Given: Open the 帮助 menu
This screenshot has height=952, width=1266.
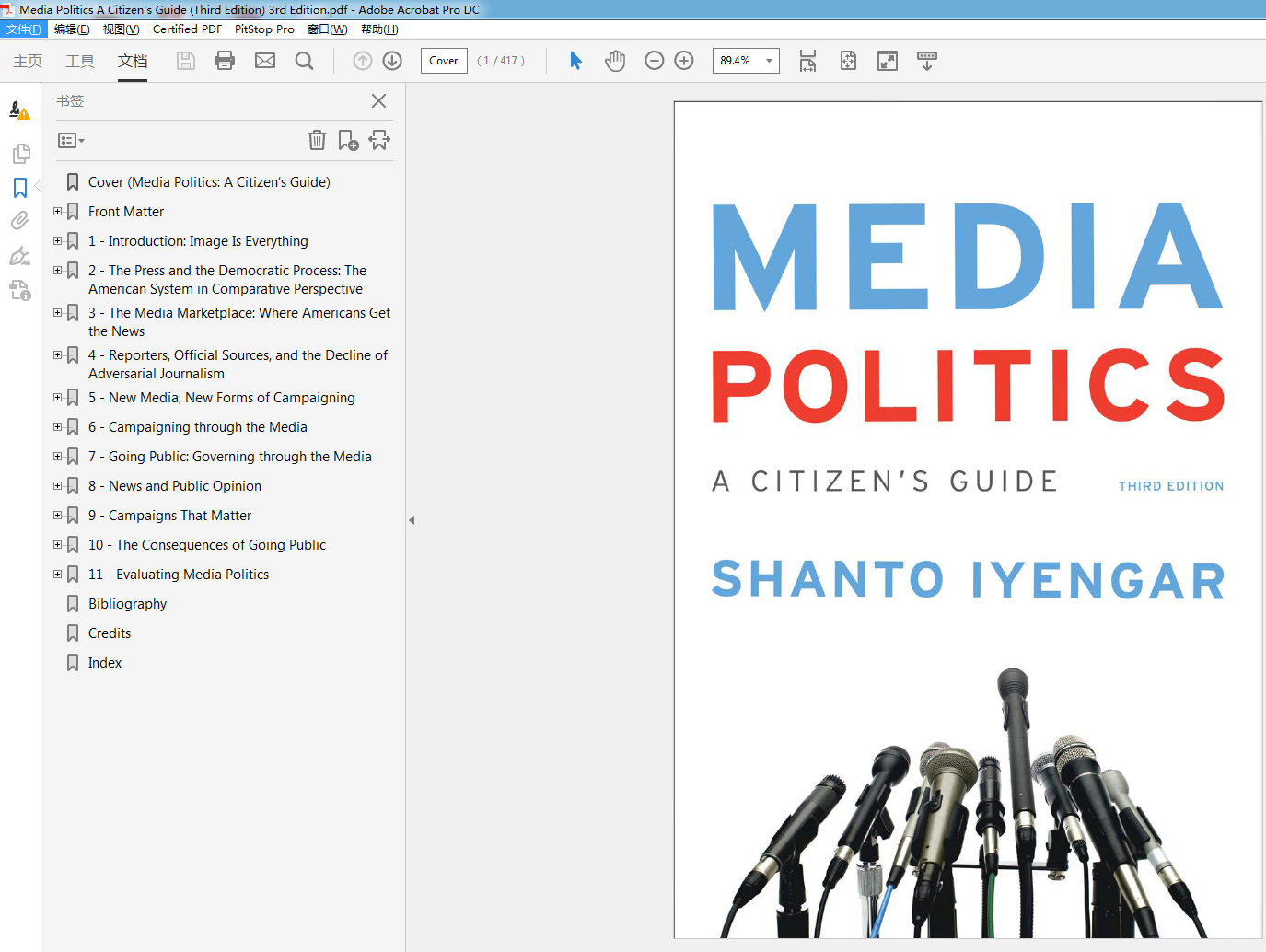Looking at the screenshot, I should click(x=379, y=29).
